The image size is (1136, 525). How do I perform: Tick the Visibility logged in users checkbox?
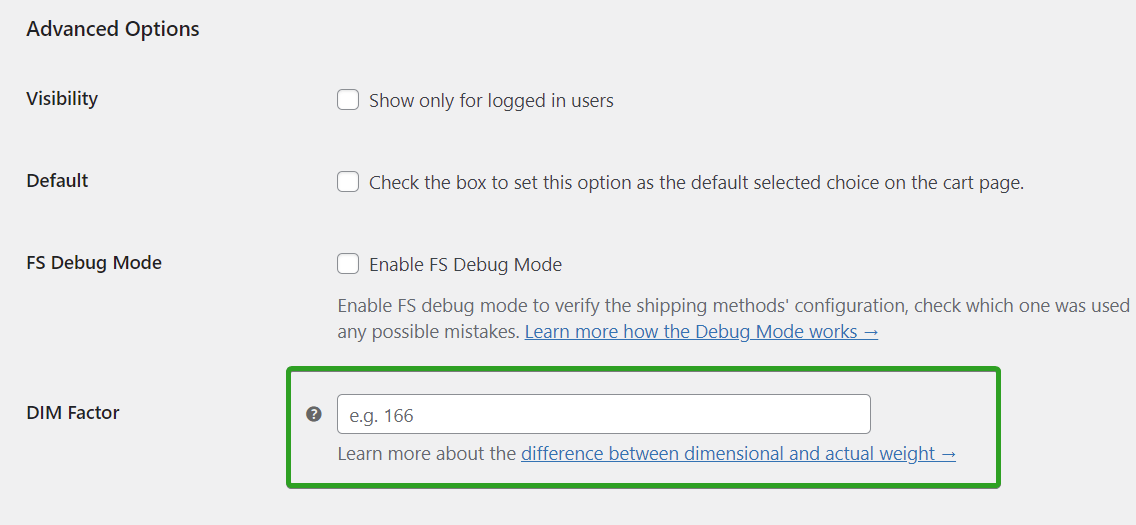pos(348,99)
